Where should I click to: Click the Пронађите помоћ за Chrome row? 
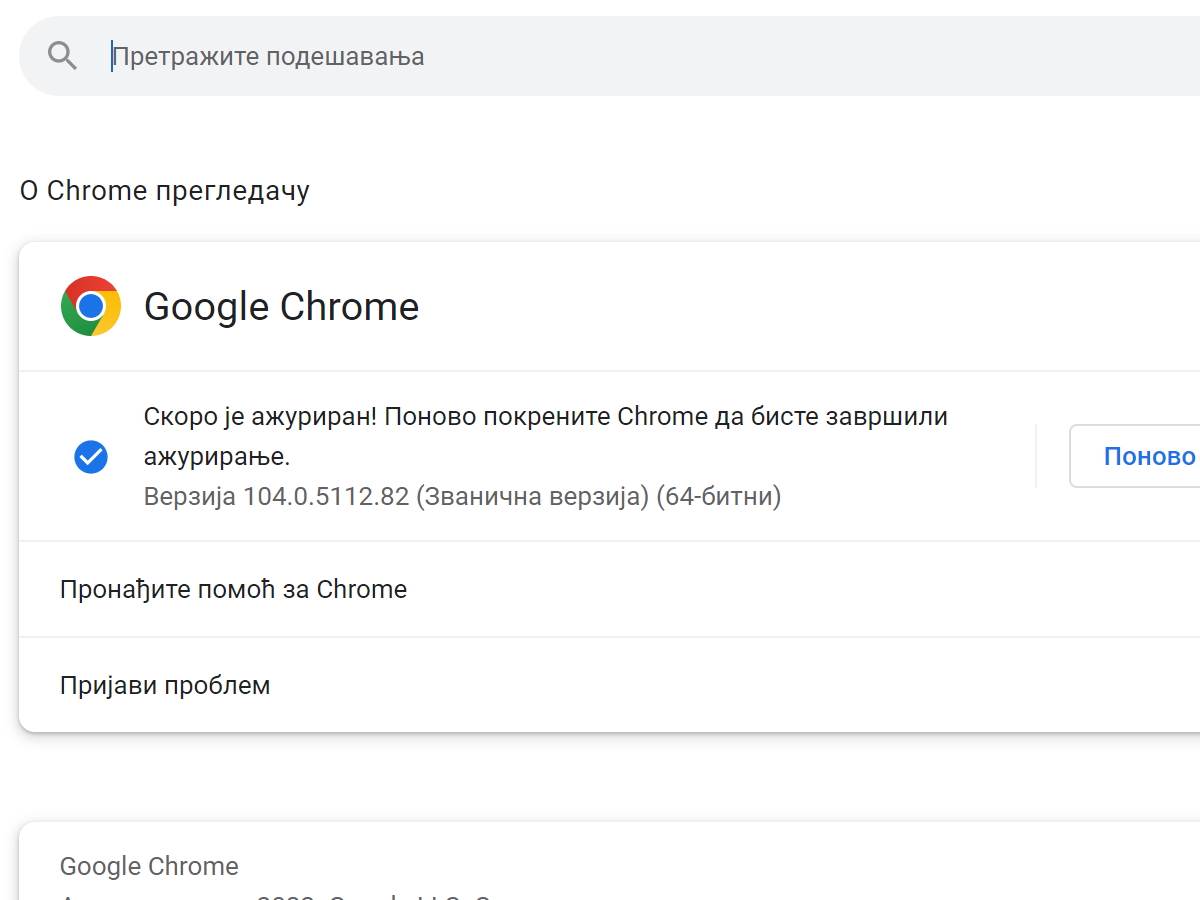tap(232, 589)
